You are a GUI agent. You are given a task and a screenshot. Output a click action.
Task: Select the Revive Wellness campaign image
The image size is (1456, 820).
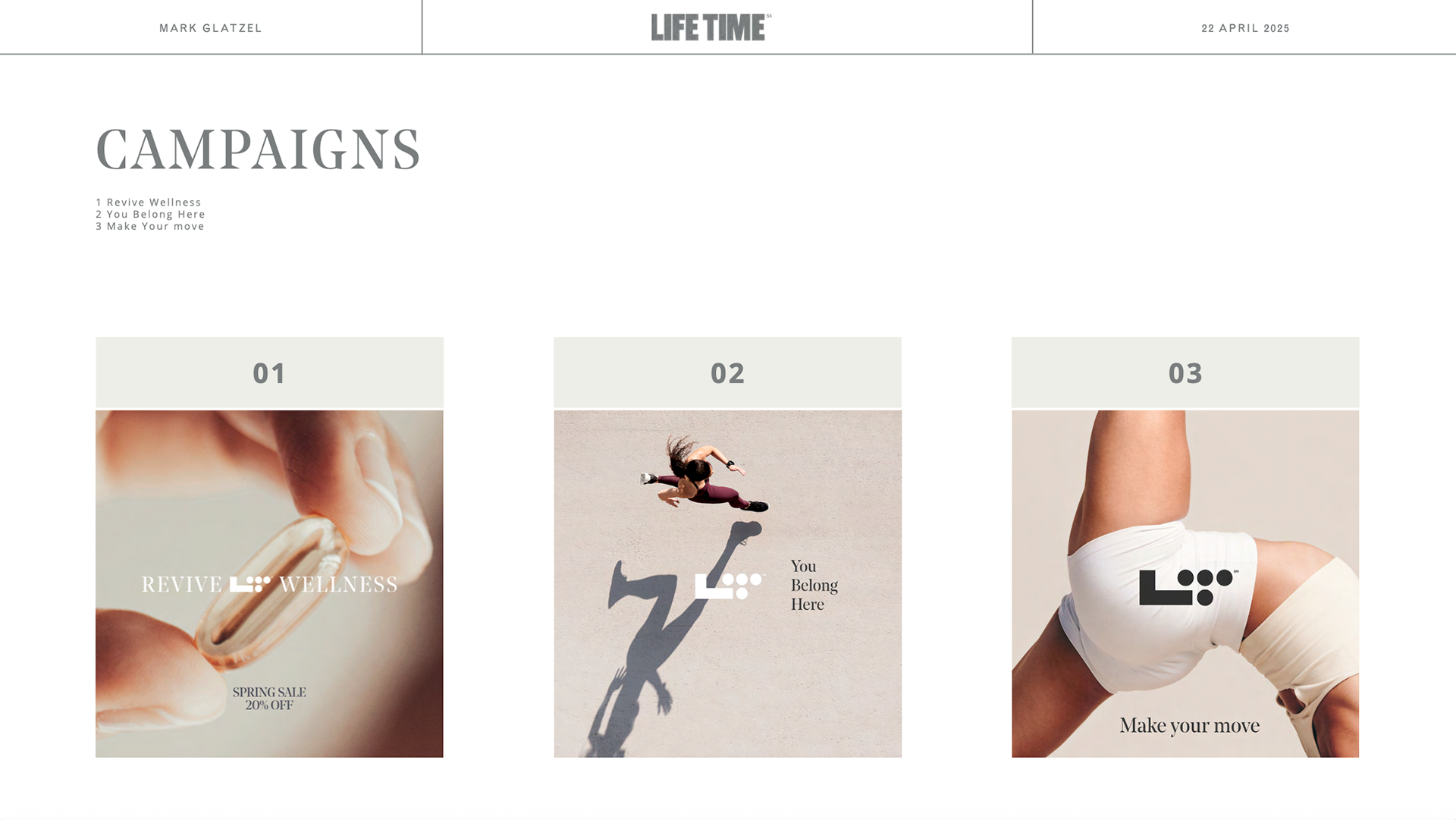269,584
